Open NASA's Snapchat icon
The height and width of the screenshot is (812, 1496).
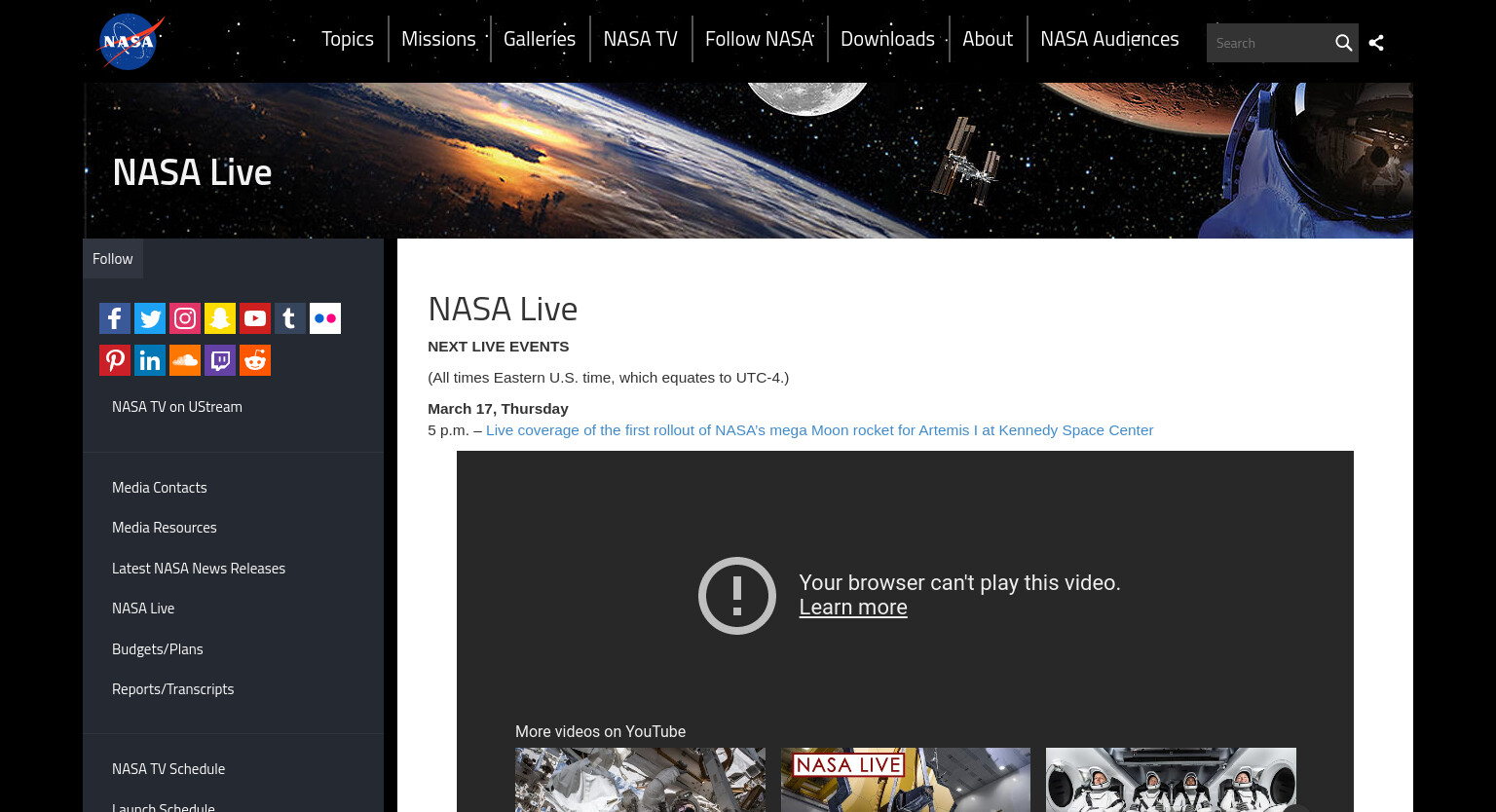coord(220,318)
